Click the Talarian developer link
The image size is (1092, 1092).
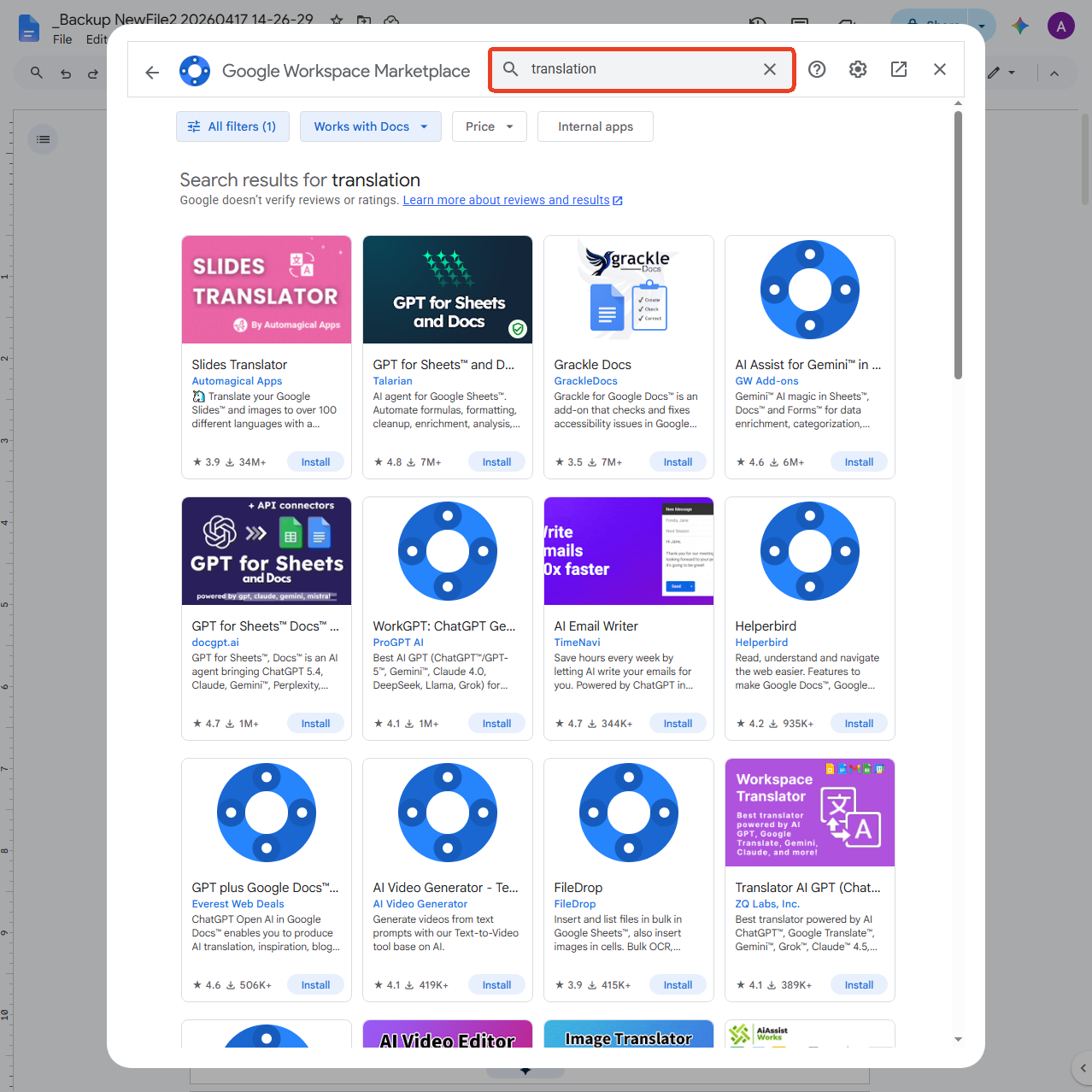392,381
